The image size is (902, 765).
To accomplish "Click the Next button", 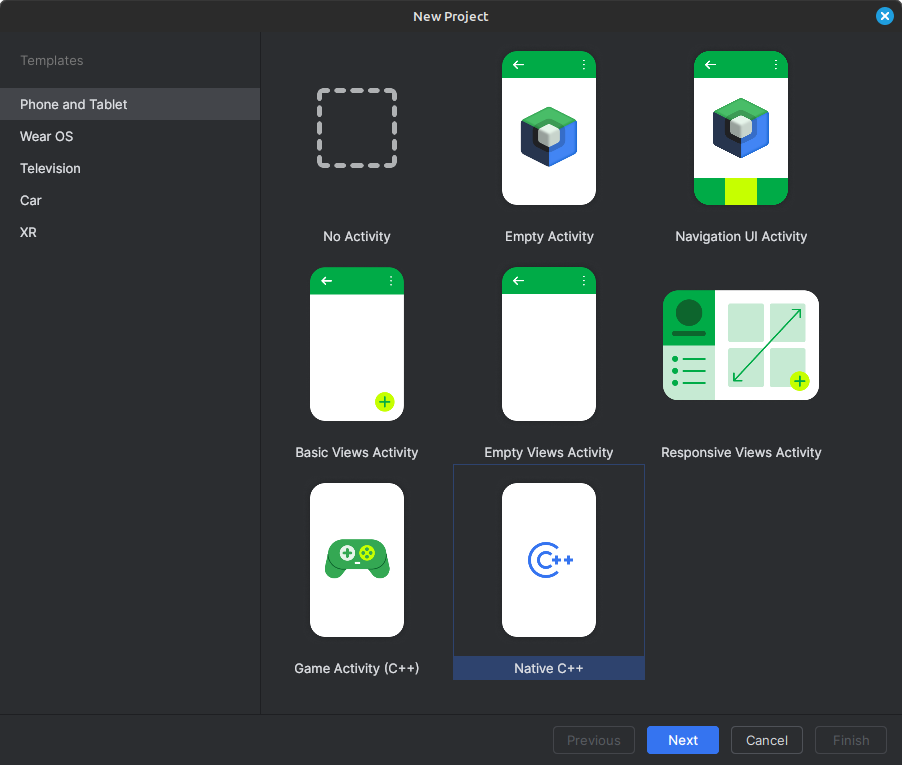I will 682,740.
